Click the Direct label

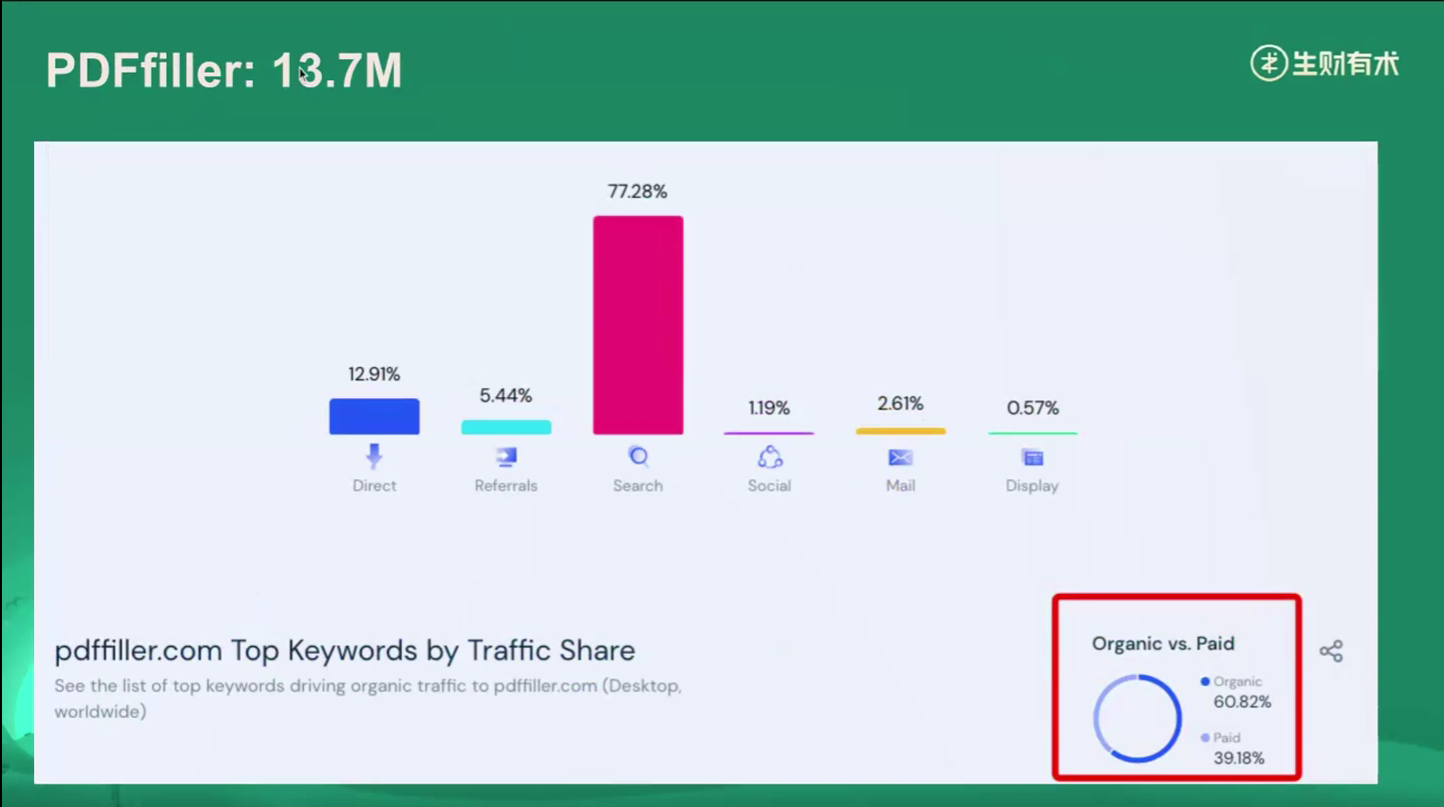point(374,486)
